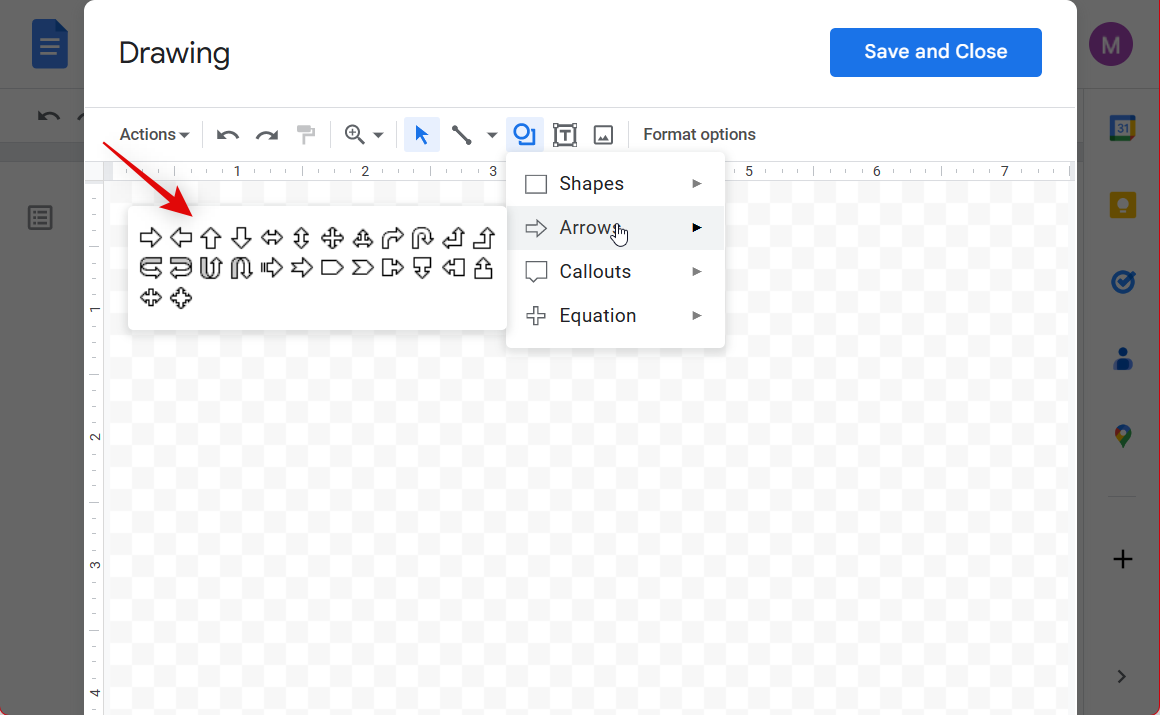Insert the left arrow callout shape

coord(453,267)
